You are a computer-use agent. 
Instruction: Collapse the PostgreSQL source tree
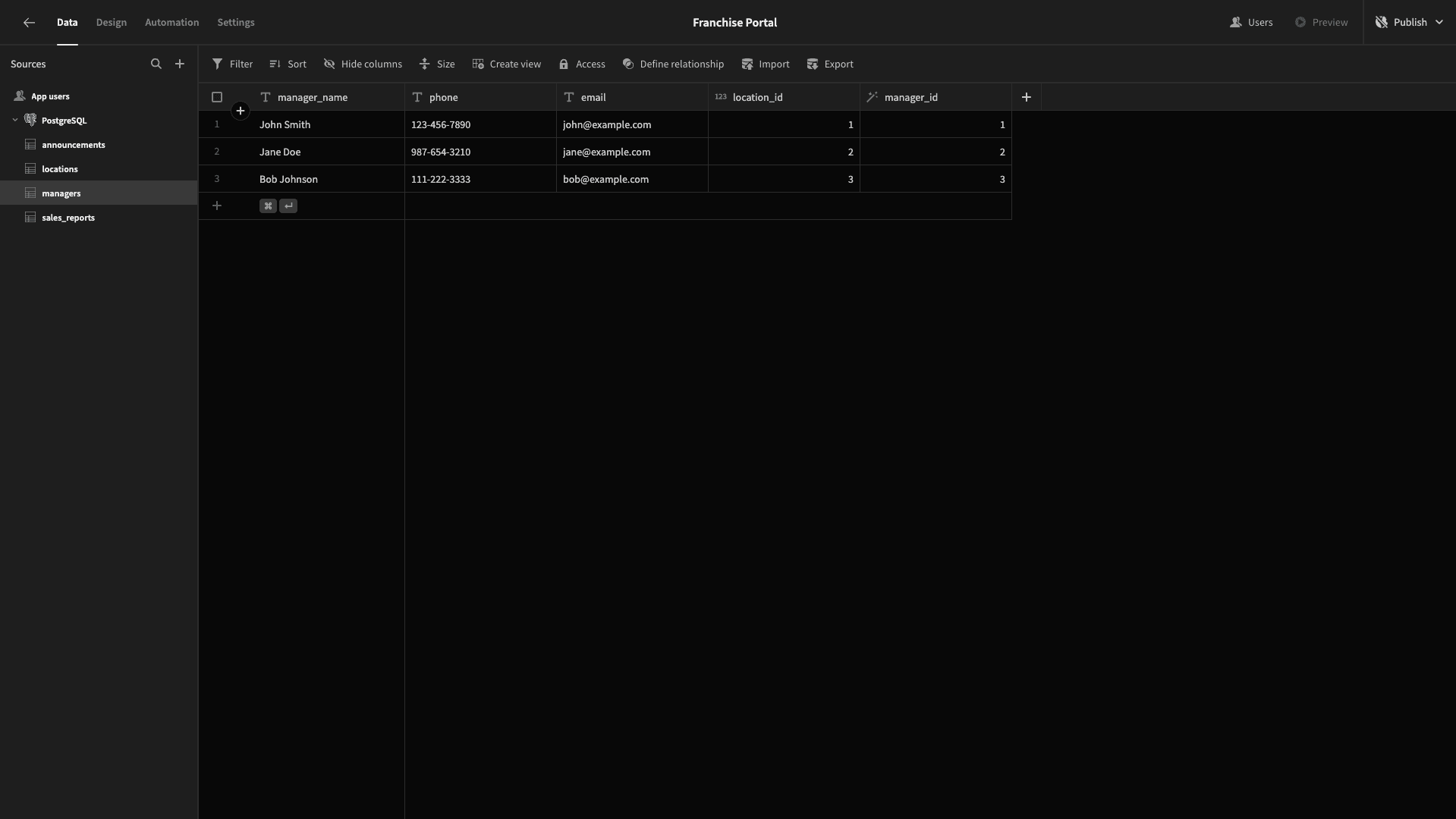pyautogui.click(x=15, y=121)
